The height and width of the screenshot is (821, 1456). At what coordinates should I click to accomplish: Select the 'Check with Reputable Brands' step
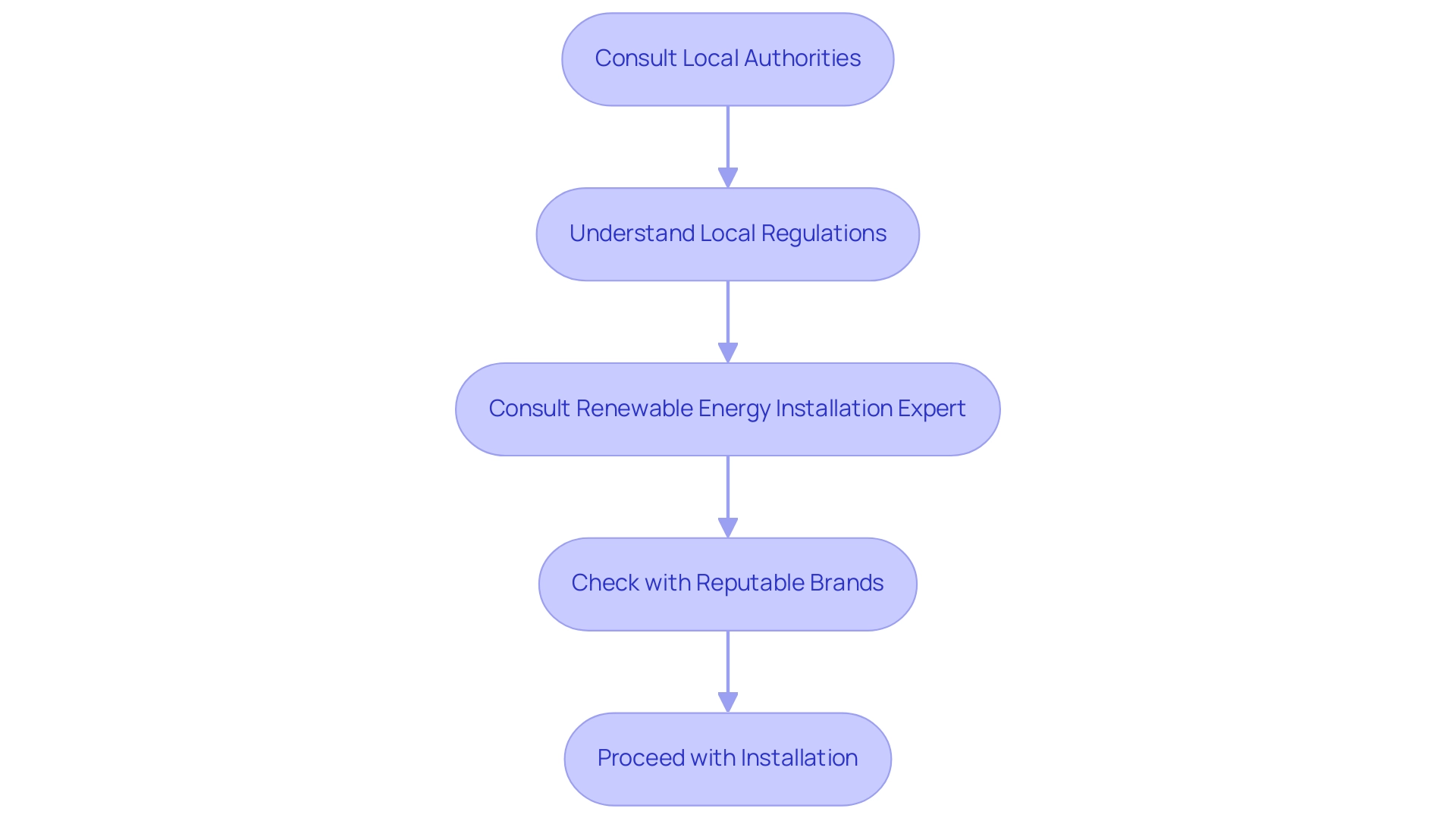728,582
